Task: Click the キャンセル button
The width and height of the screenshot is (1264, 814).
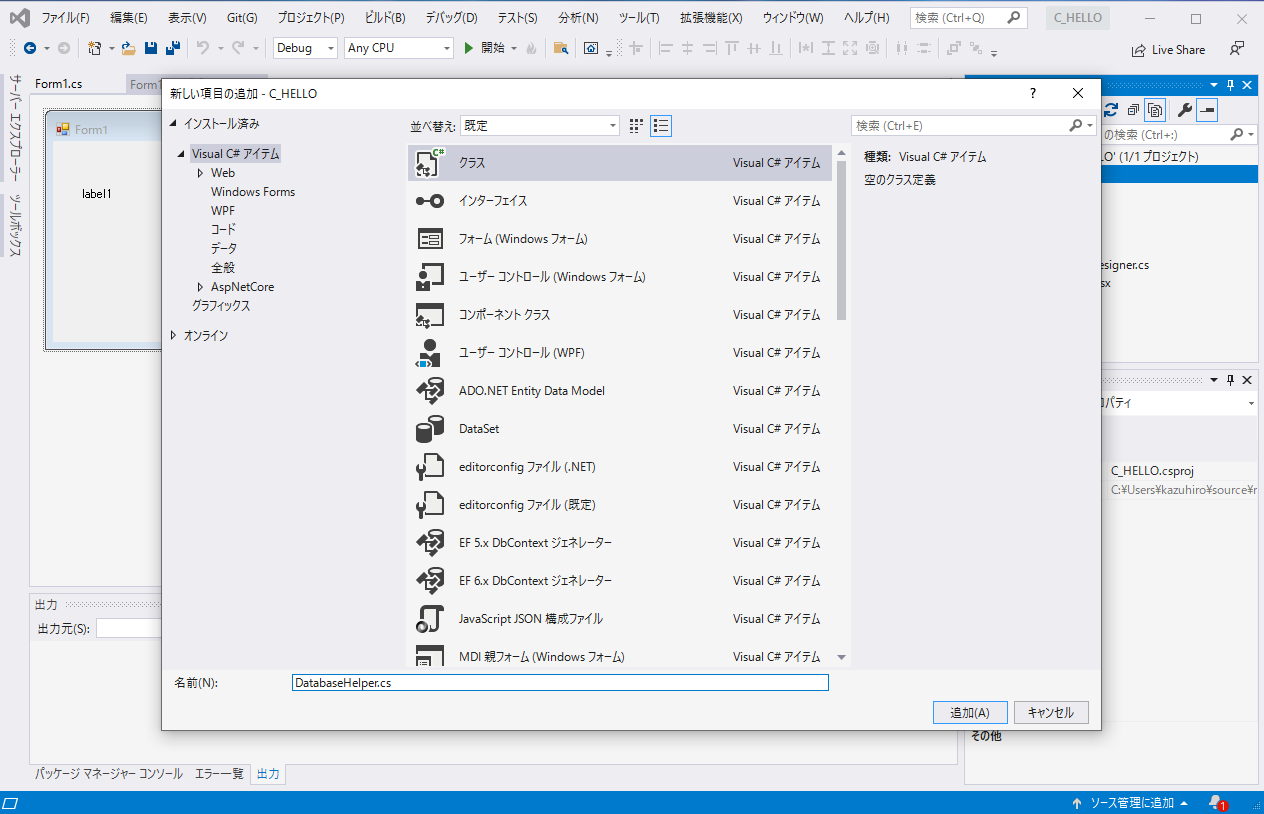Action: point(1050,713)
